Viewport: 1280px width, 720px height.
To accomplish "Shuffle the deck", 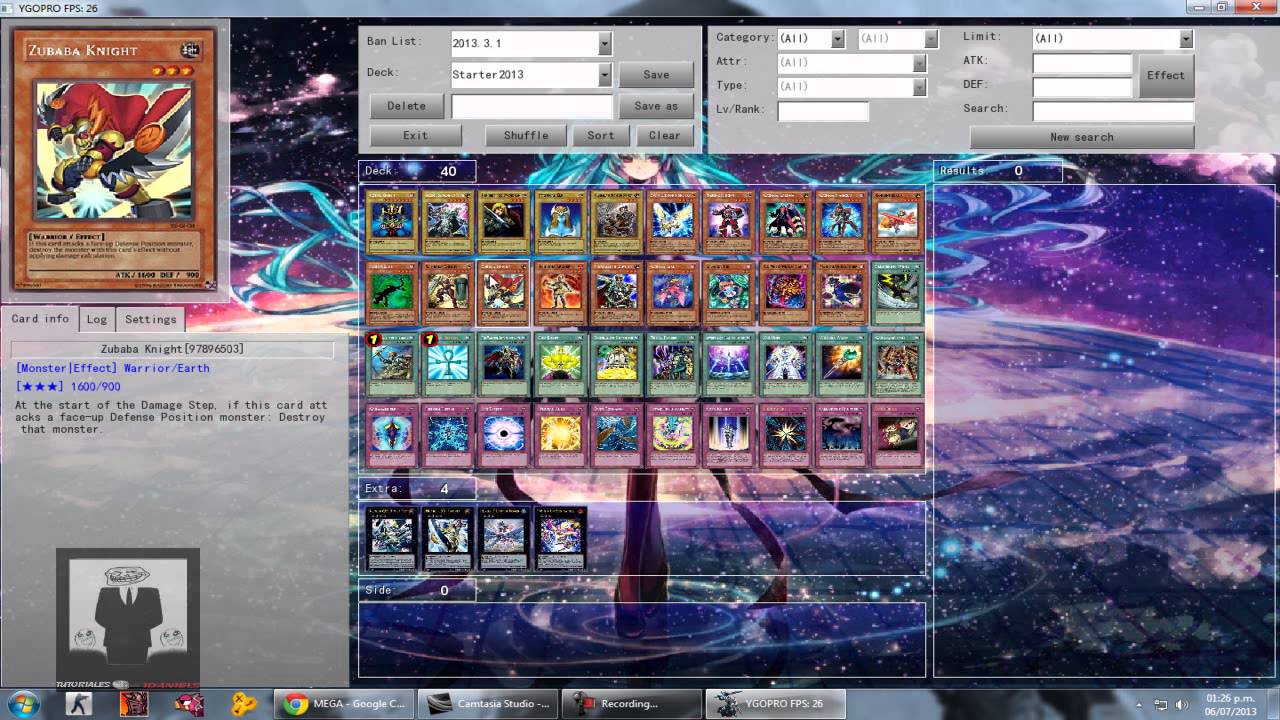I will click(526, 135).
